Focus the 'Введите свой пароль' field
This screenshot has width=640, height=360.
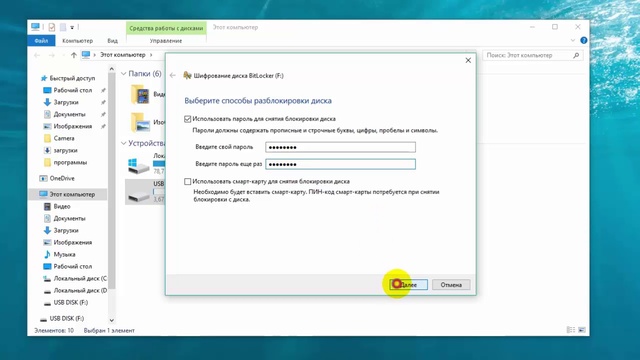(340, 147)
